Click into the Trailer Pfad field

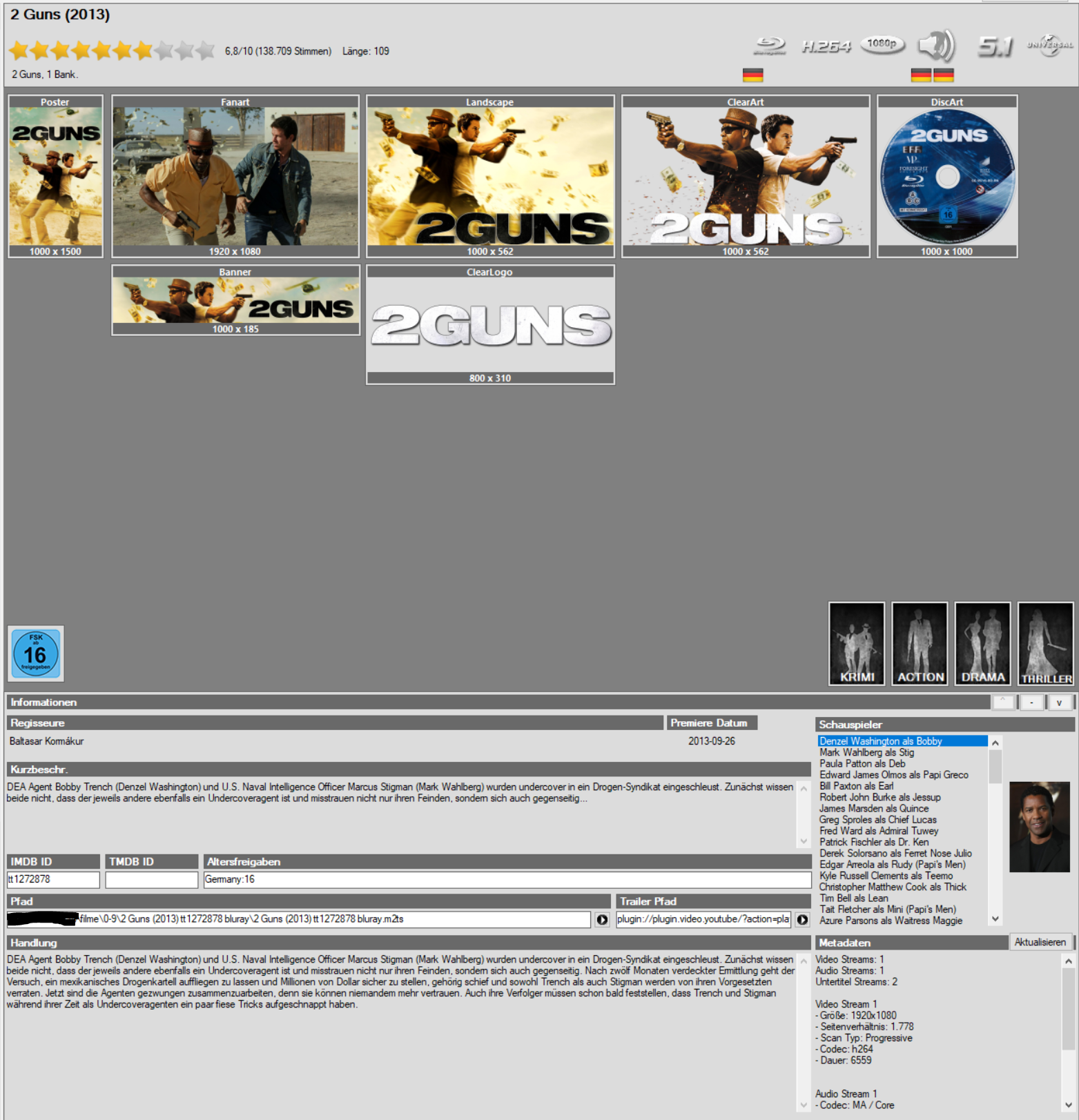click(703, 919)
